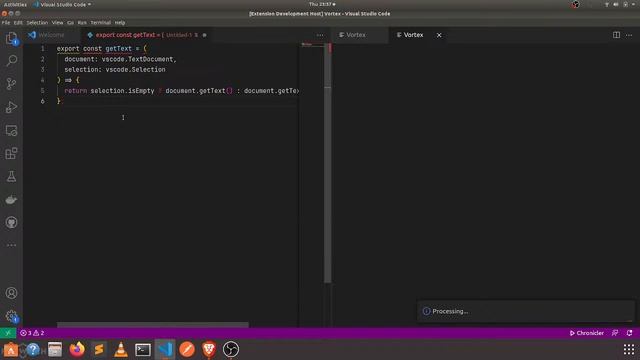Click the Chronicler status bar button
This screenshot has width=640, height=360.
[x=587, y=333]
